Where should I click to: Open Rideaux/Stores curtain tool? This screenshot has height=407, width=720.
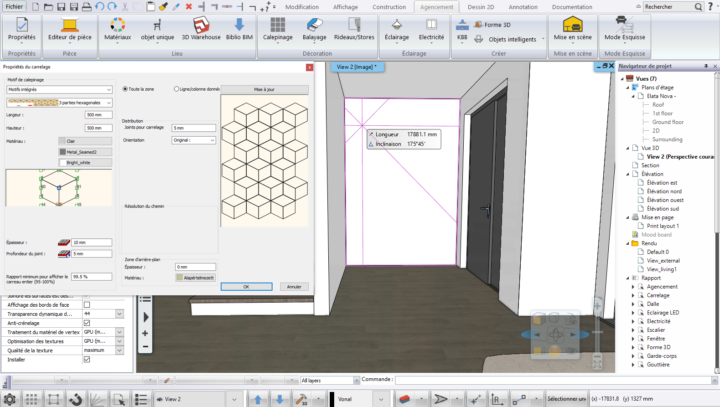click(354, 30)
